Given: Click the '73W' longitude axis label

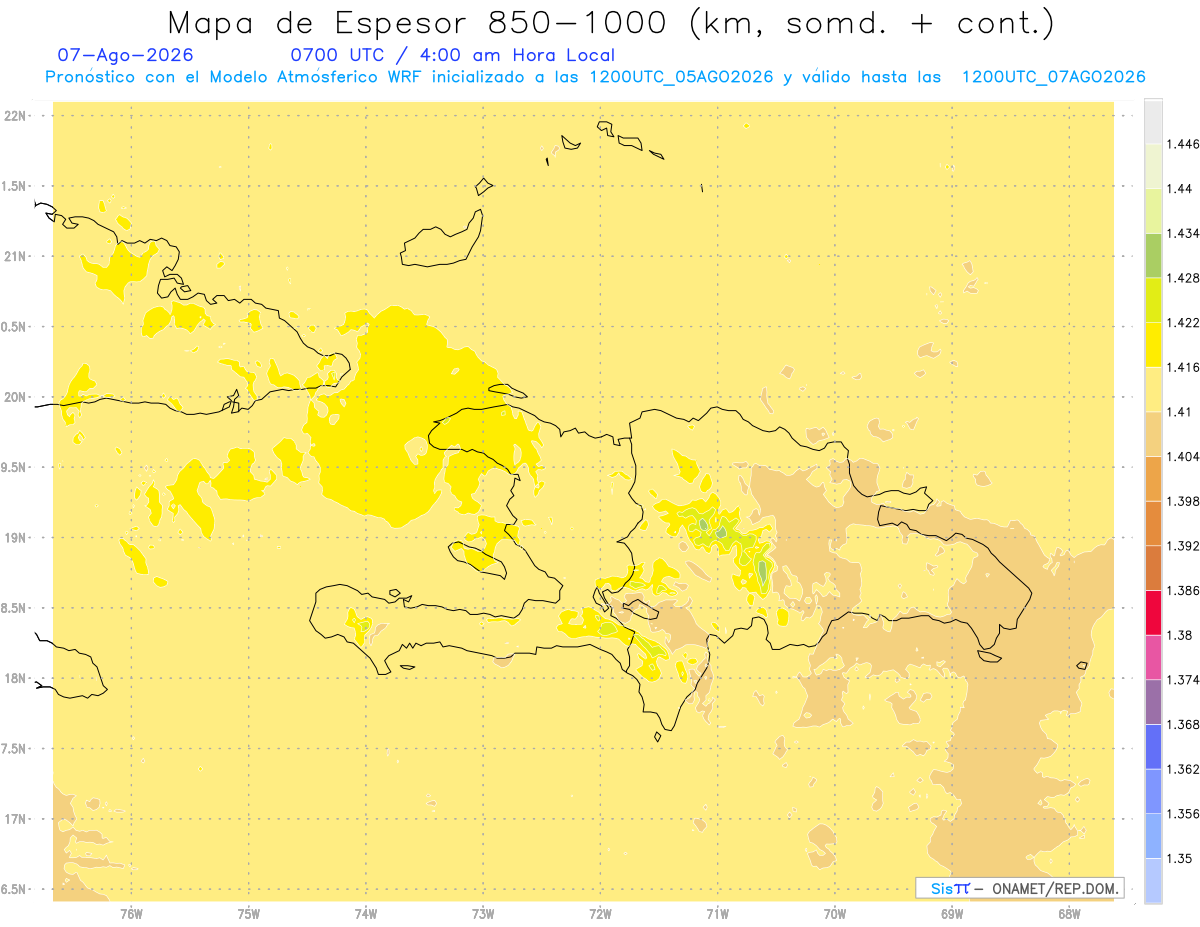Looking at the screenshot, I should pyautogui.click(x=483, y=914).
